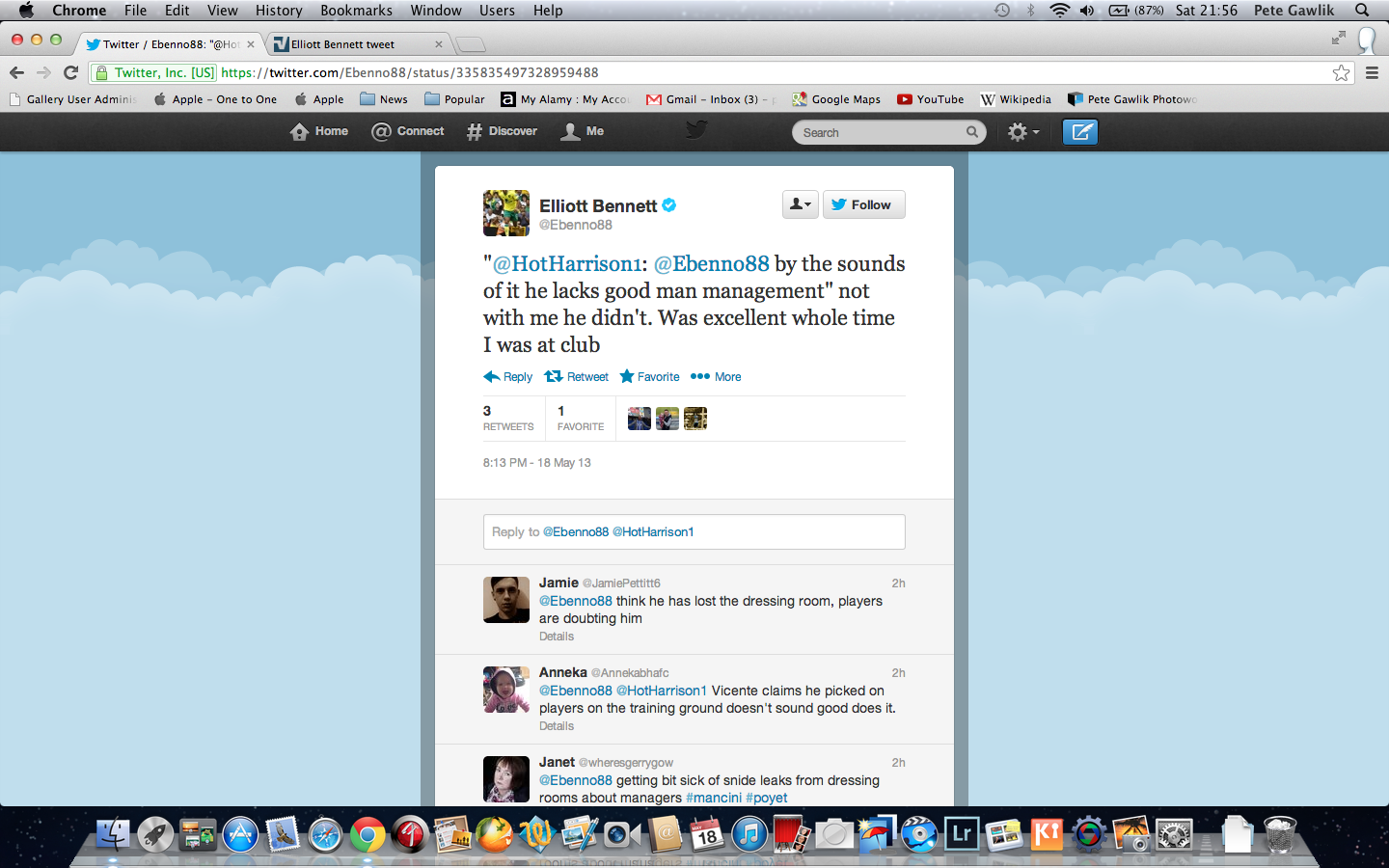
Task: Retweet Elliott Bennett's tweet
Action: pos(577,376)
